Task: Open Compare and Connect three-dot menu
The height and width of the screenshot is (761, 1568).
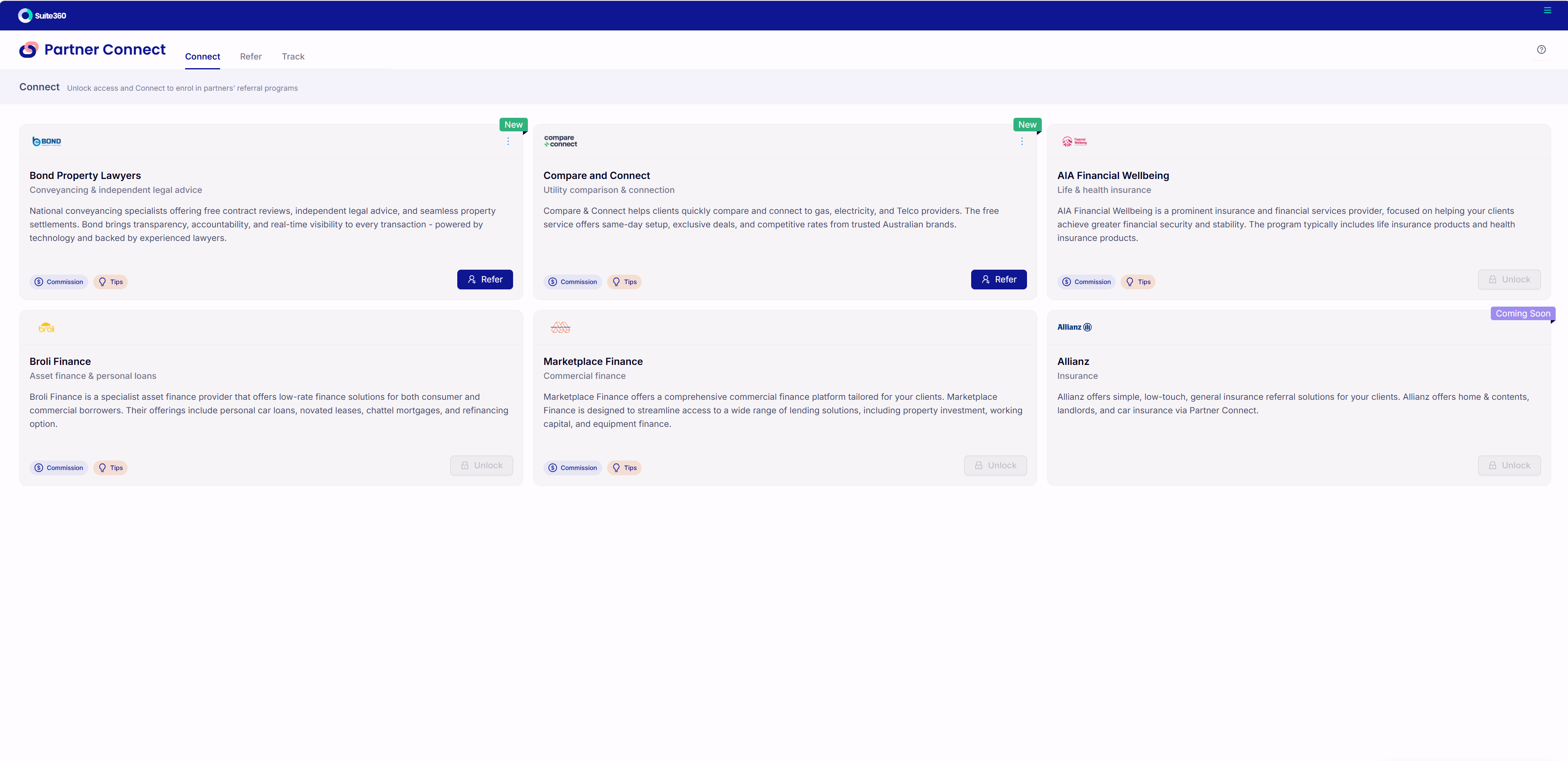Action: click(x=1021, y=141)
